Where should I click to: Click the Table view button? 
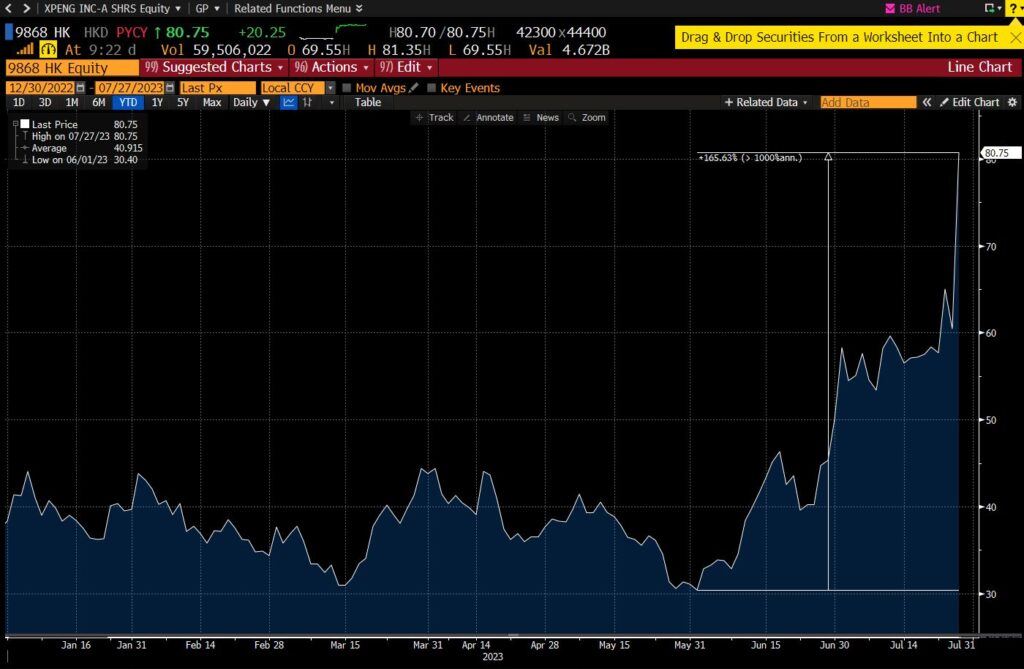(367, 102)
